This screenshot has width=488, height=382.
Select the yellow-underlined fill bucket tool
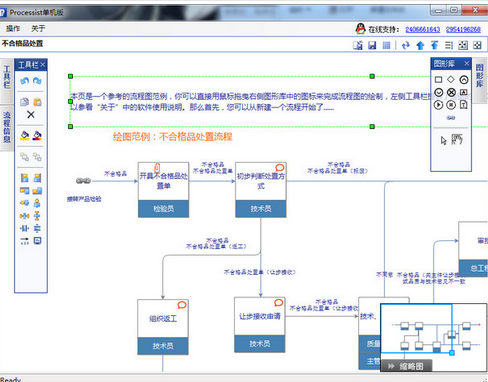tap(24, 135)
